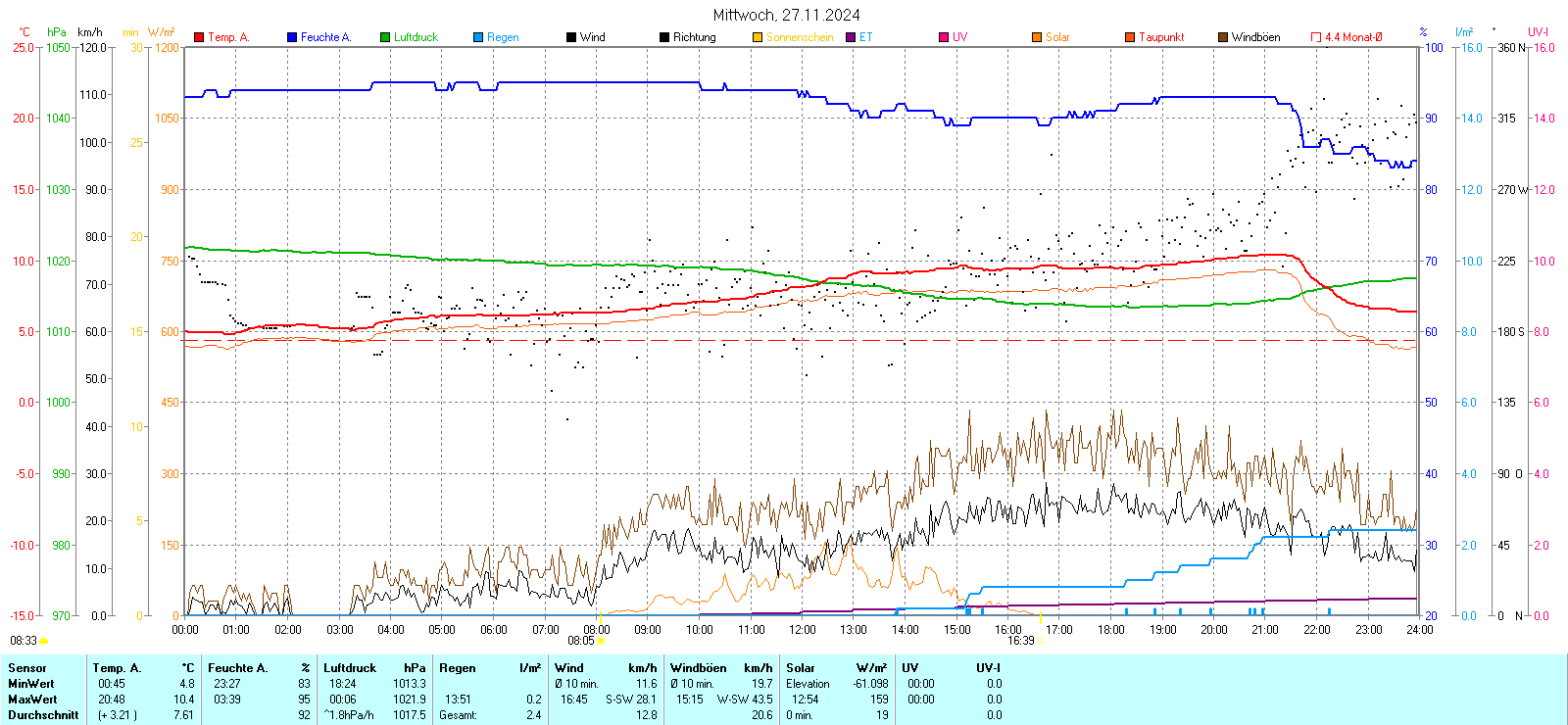Click the brown Windböen legend square
Viewport: 1568px width, 725px height.
(1223, 37)
